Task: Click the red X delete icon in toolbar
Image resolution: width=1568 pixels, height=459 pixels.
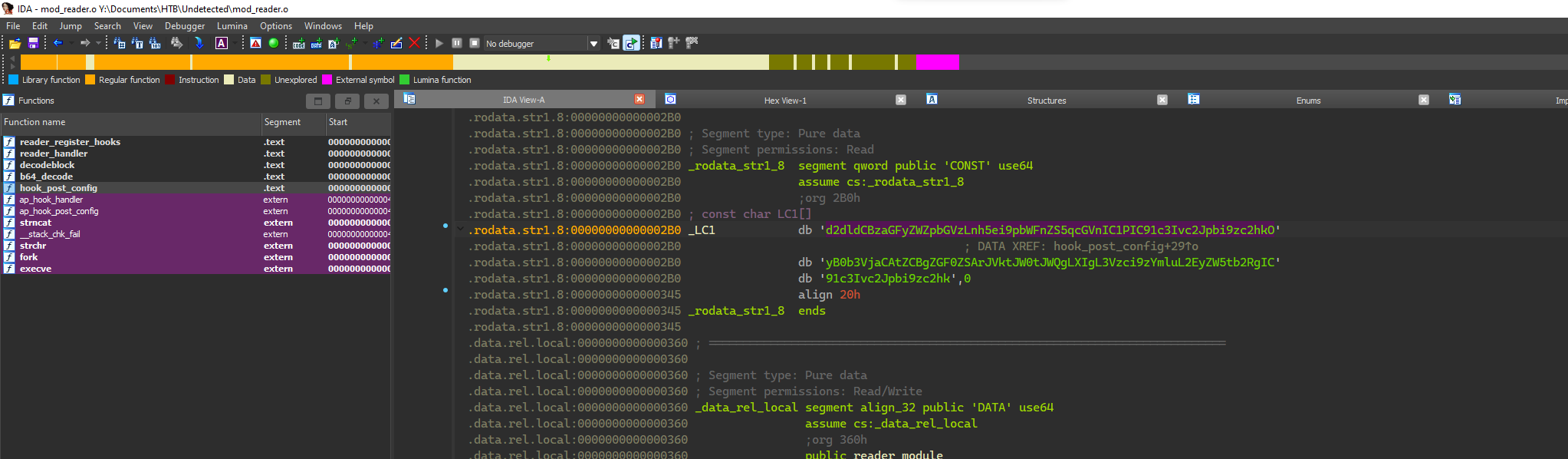Action: 414,43
